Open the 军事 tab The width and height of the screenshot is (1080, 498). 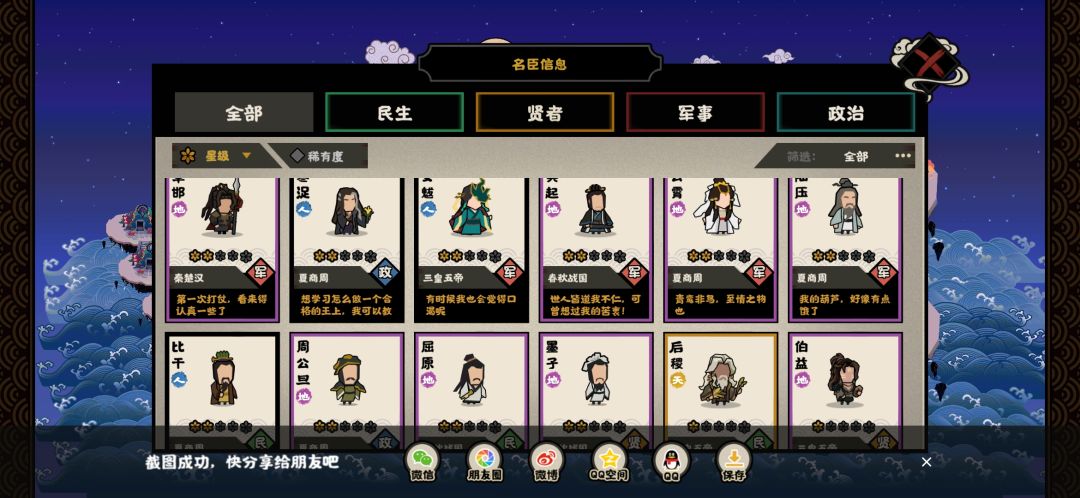pyautogui.click(x=696, y=112)
